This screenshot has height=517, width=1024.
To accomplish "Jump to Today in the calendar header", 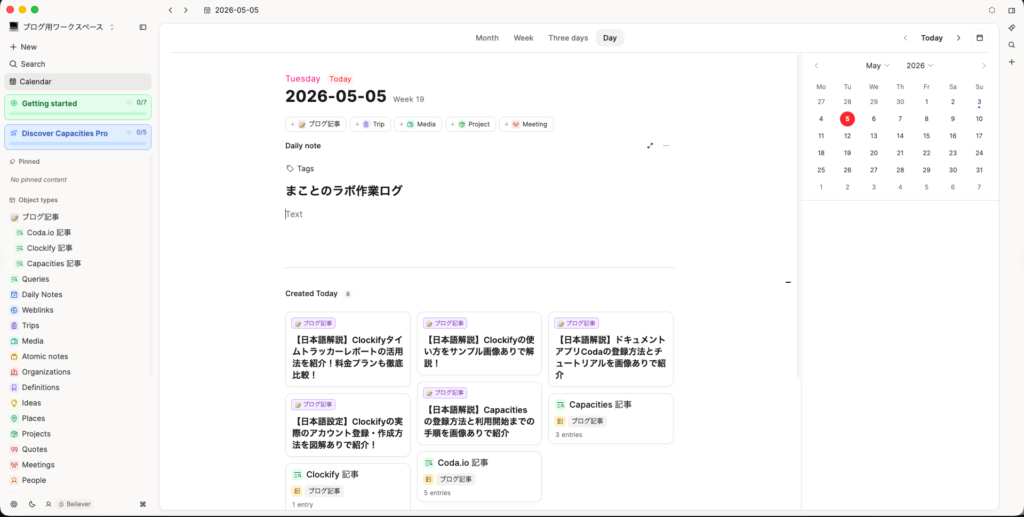I will pyautogui.click(x=932, y=38).
